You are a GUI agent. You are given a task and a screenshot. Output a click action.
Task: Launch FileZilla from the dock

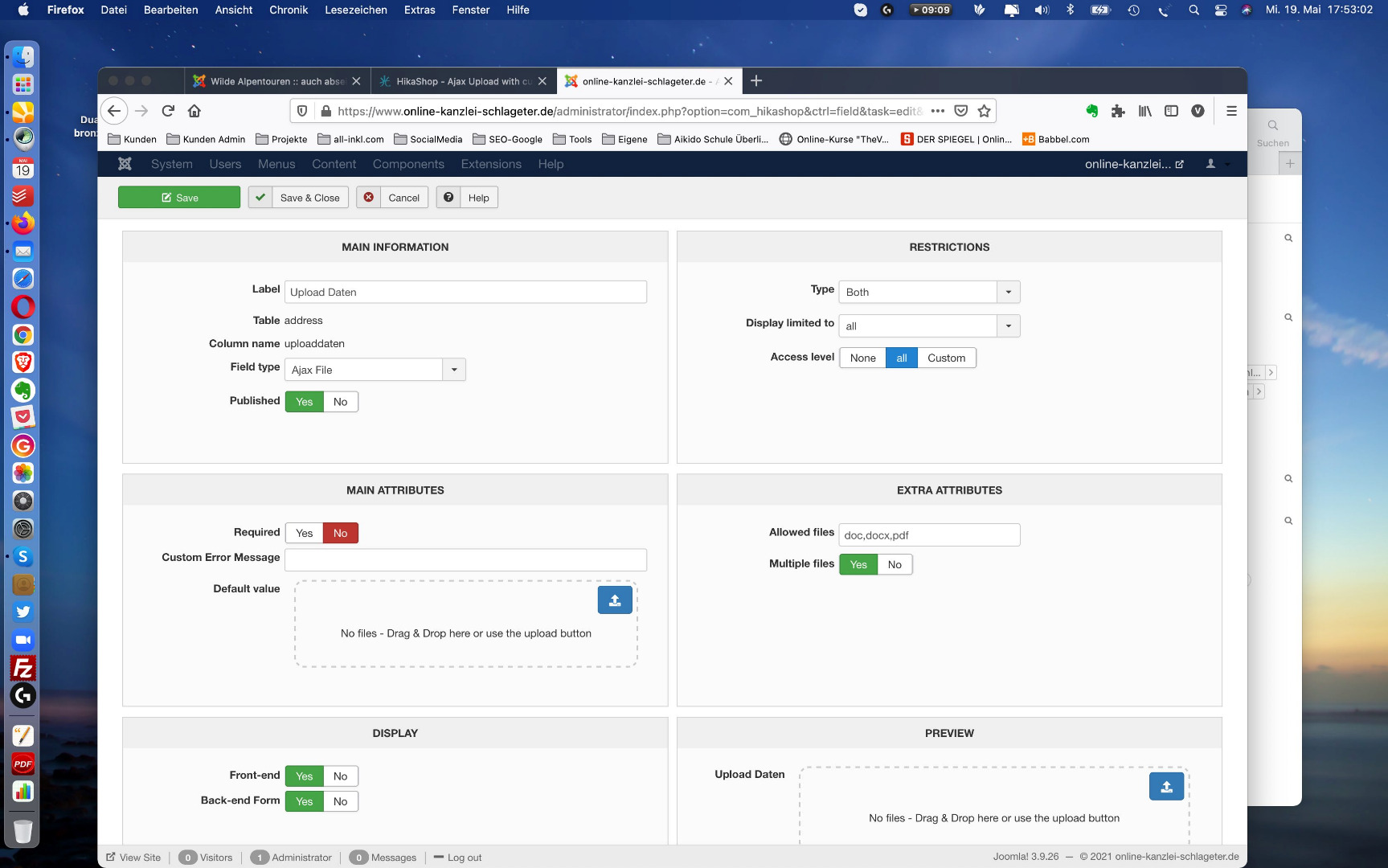click(23, 668)
